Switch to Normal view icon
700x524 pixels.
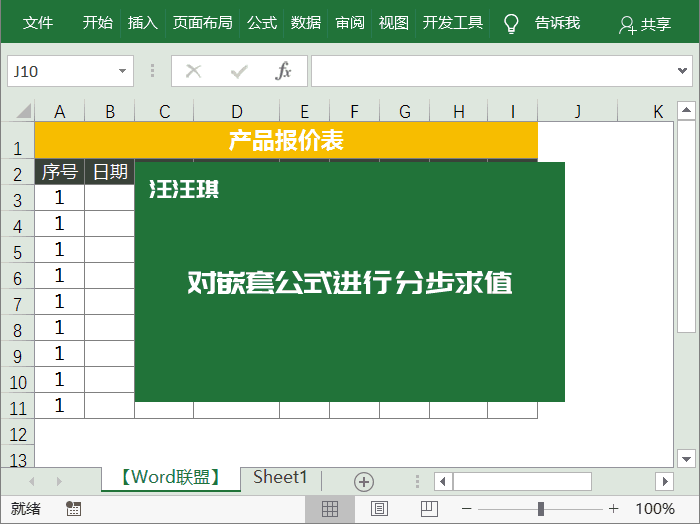click(x=330, y=508)
